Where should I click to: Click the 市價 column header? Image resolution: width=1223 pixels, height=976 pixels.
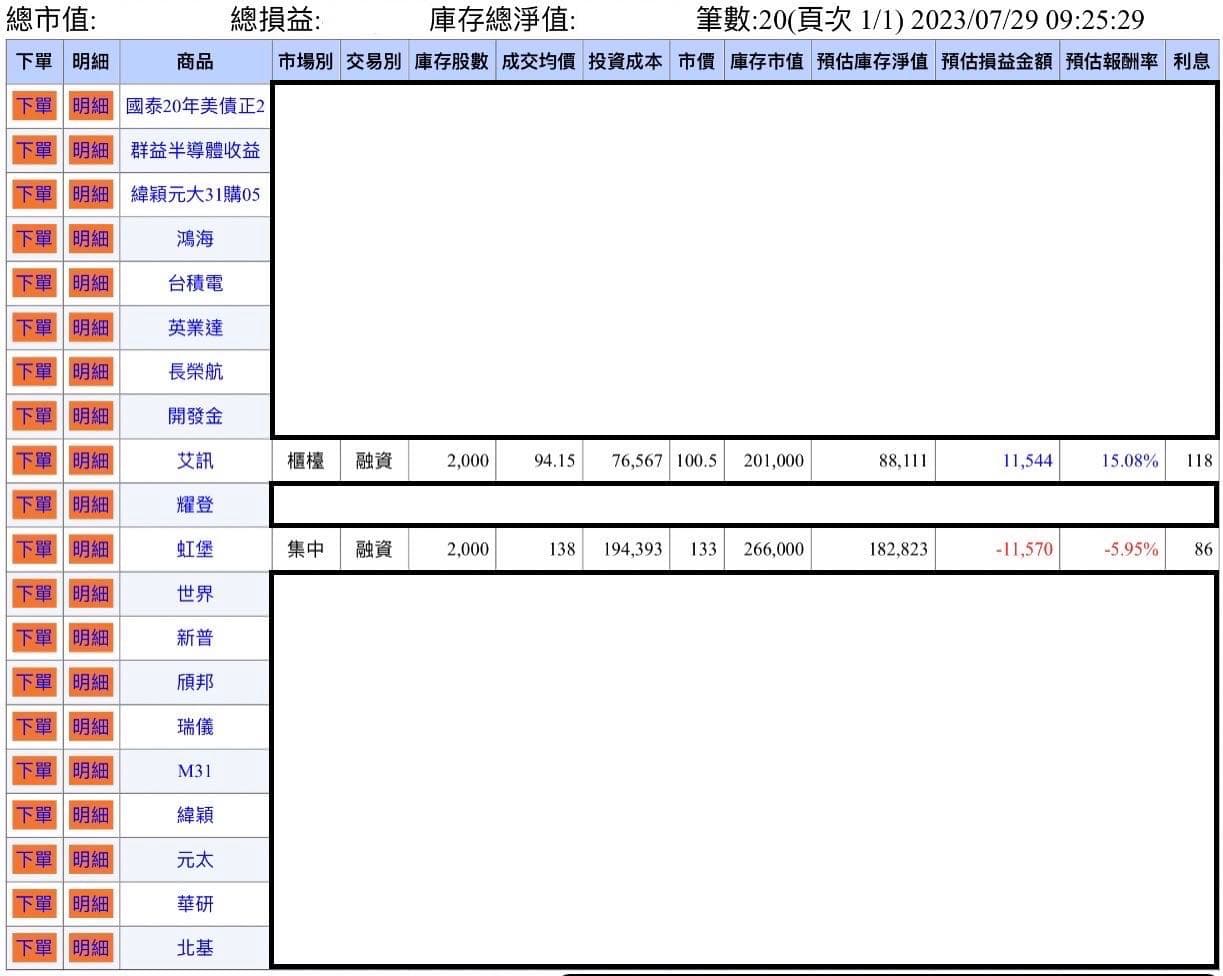[x=696, y=62]
